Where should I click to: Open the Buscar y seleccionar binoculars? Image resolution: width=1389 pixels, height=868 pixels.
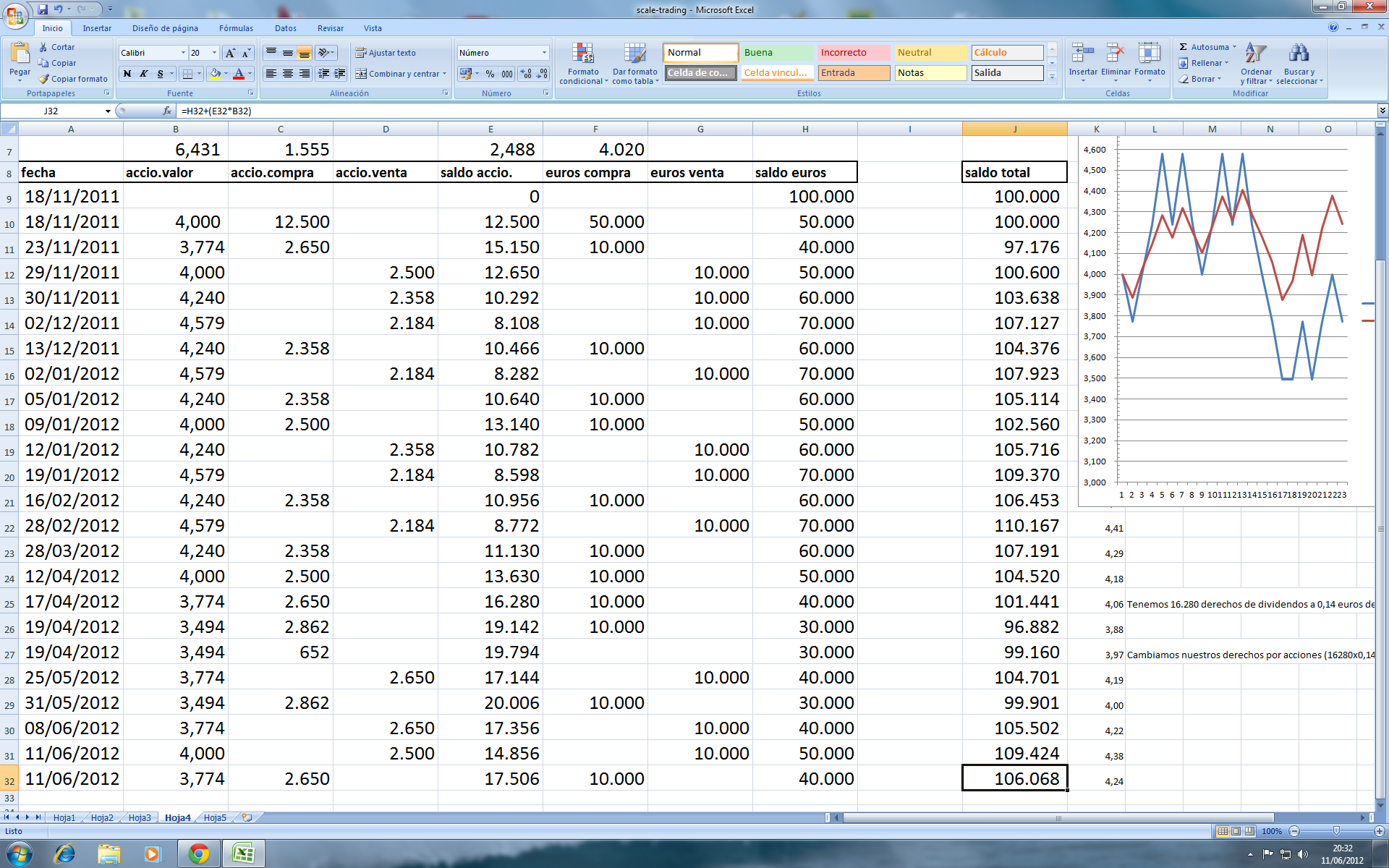(x=1299, y=54)
